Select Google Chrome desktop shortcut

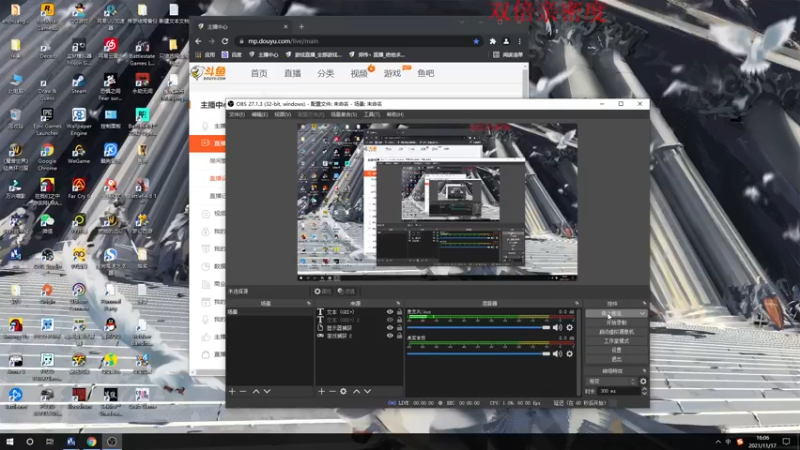pyautogui.click(x=47, y=157)
